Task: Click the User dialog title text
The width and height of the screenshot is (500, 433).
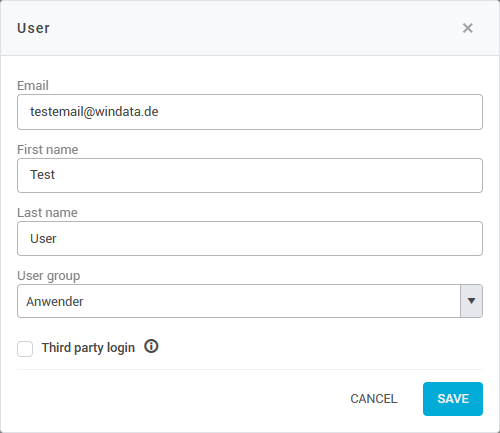Action: click(33, 28)
